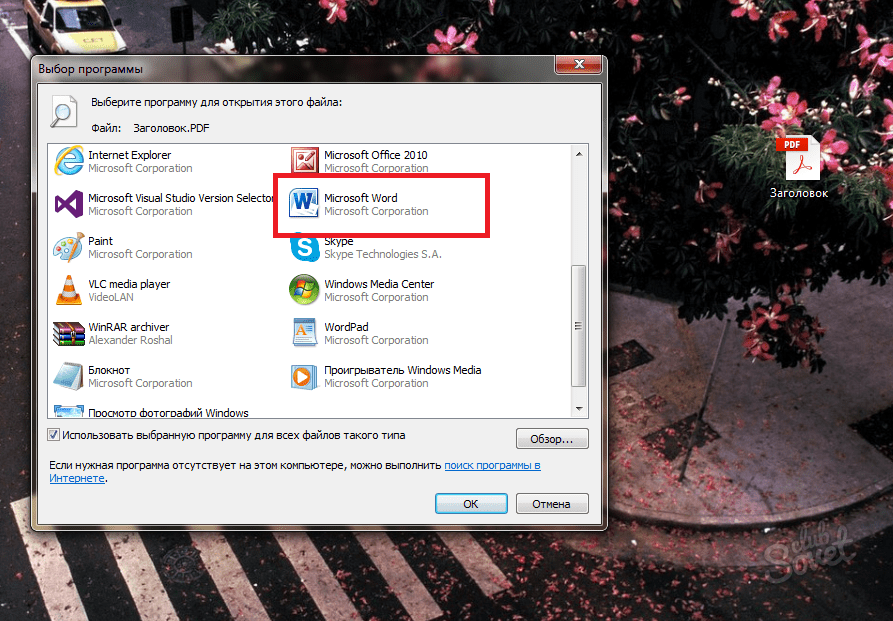893x621 pixels.
Task: Select the VLC media player cone icon
Action: pyautogui.click(x=68, y=290)
